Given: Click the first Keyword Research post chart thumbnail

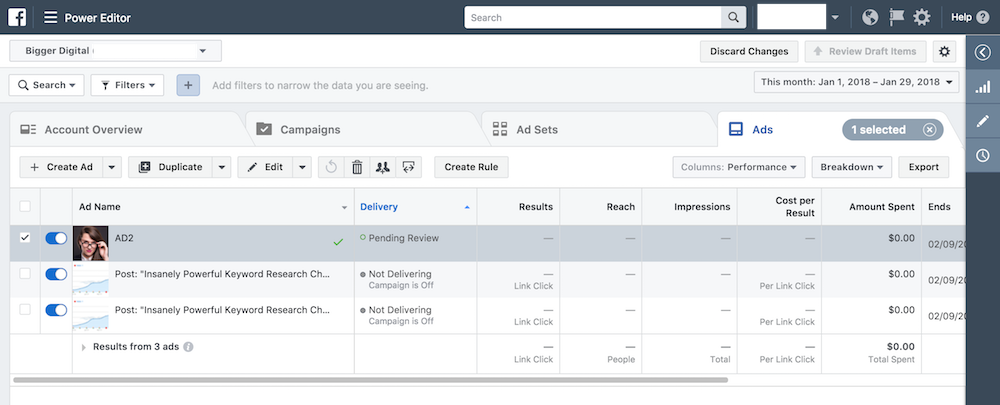Looking at the screenshot, I should [x=91, y=279].
